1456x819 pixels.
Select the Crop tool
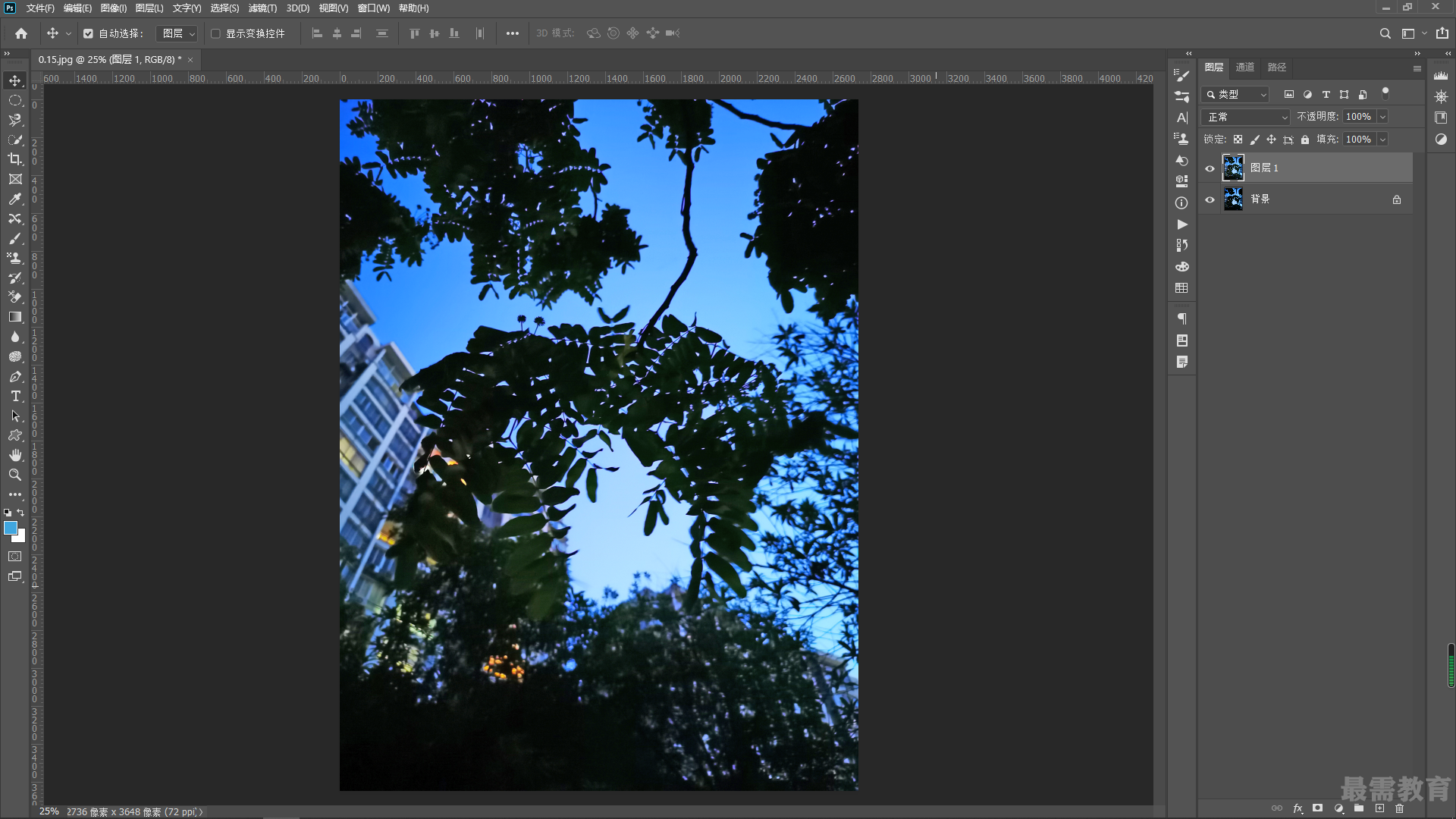click(15, 159)
